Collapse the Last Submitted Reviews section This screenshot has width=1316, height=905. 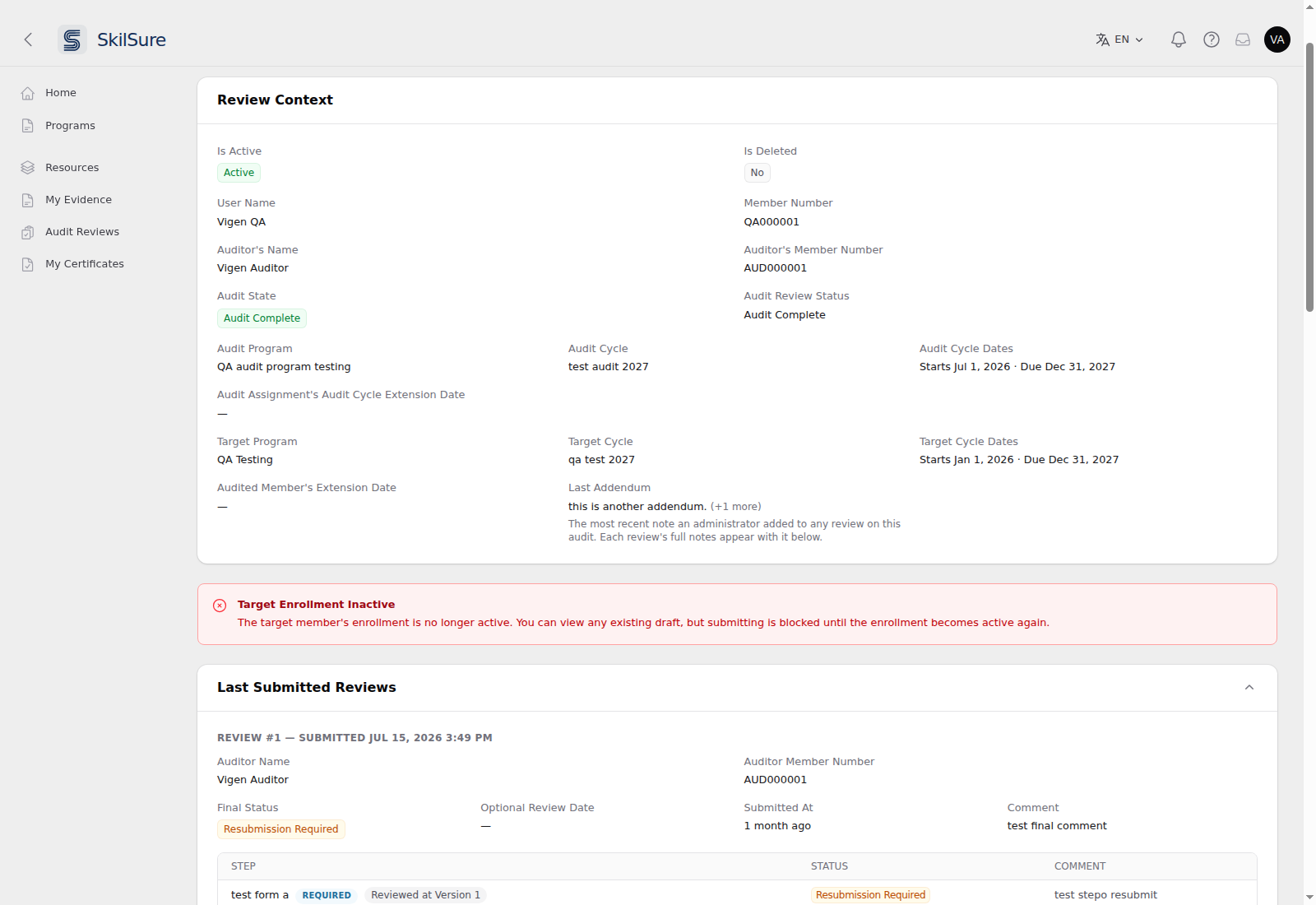pos(1249,688)
